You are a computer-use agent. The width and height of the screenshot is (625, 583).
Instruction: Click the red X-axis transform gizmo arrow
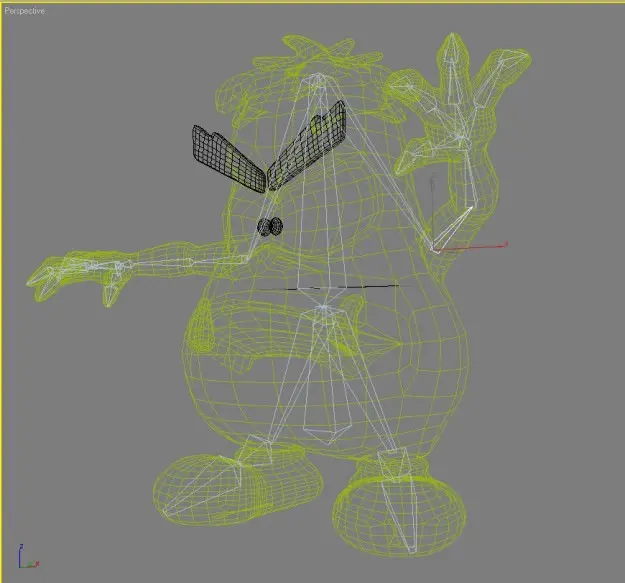click(x=471, y=247)
